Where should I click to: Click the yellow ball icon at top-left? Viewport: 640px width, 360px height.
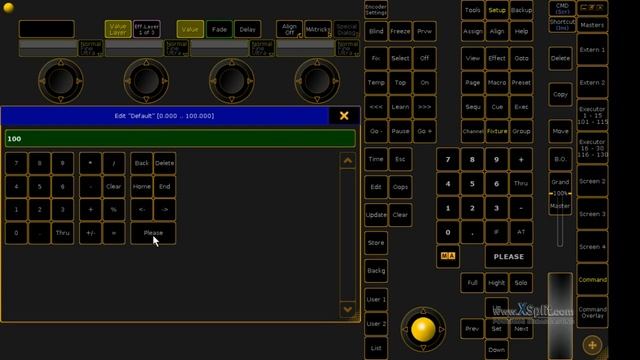[x=8, y=7]
